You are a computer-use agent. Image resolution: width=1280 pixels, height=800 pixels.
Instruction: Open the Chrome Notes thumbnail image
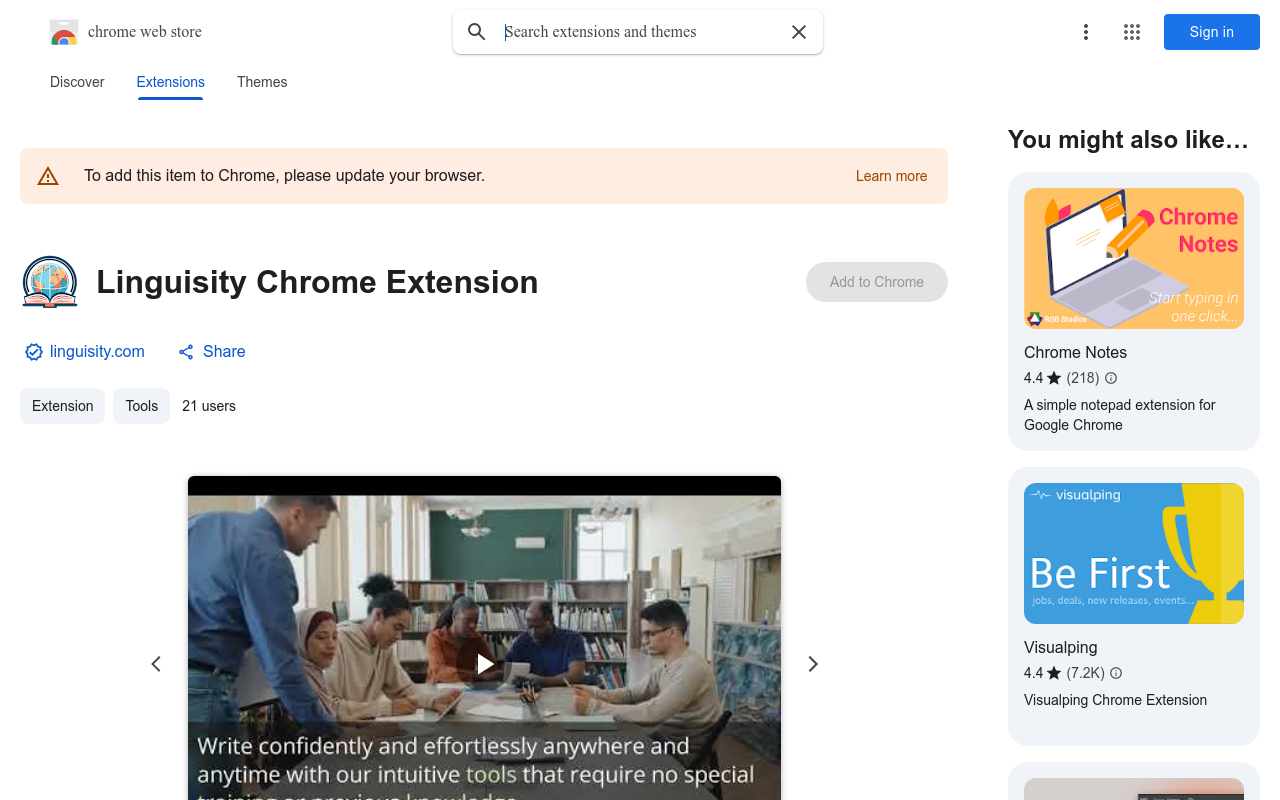click(x=1134, y=258)
